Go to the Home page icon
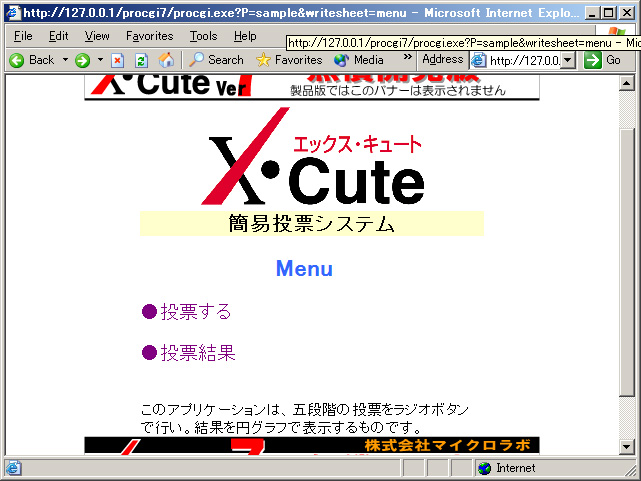The width and height of the screenshot is (641, 481). (x=166, y=60)
